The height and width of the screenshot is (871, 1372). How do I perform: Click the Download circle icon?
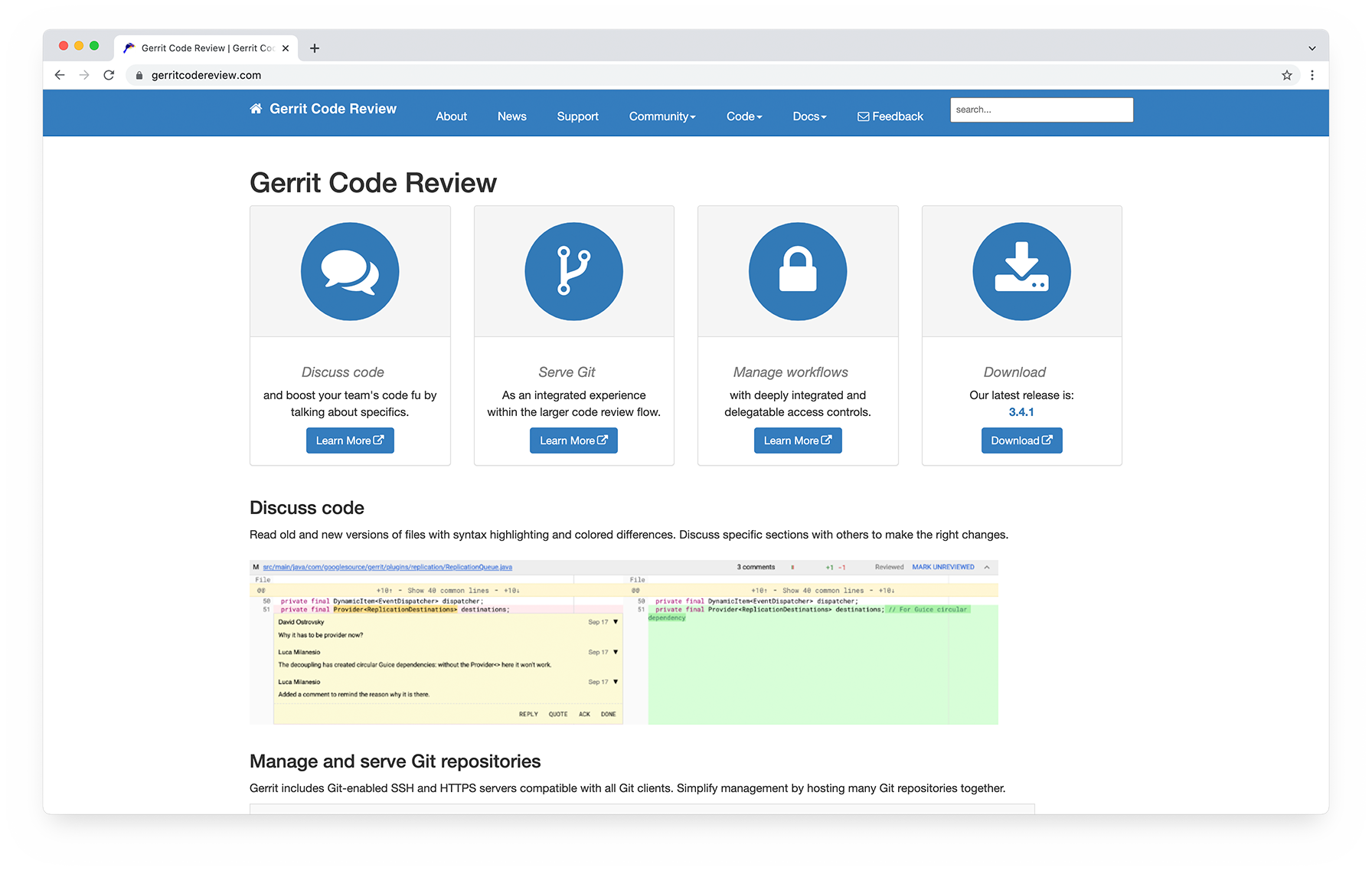[1021, 272]
